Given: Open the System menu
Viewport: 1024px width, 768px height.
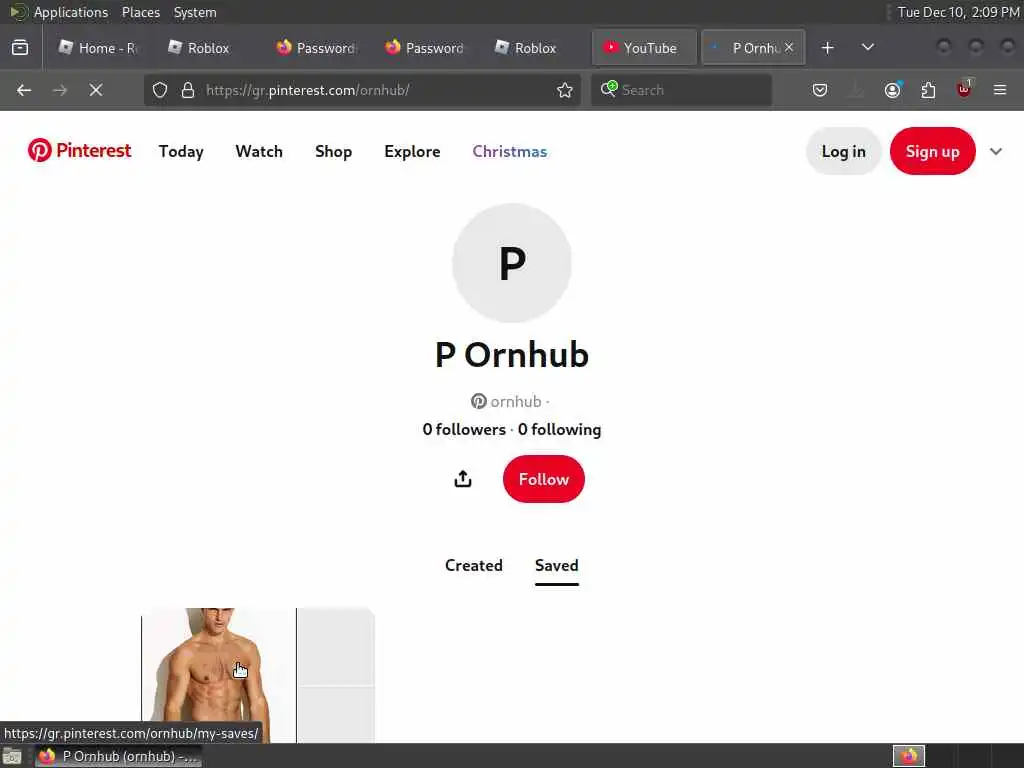Looking at the screenshot, I should (195, 12).
